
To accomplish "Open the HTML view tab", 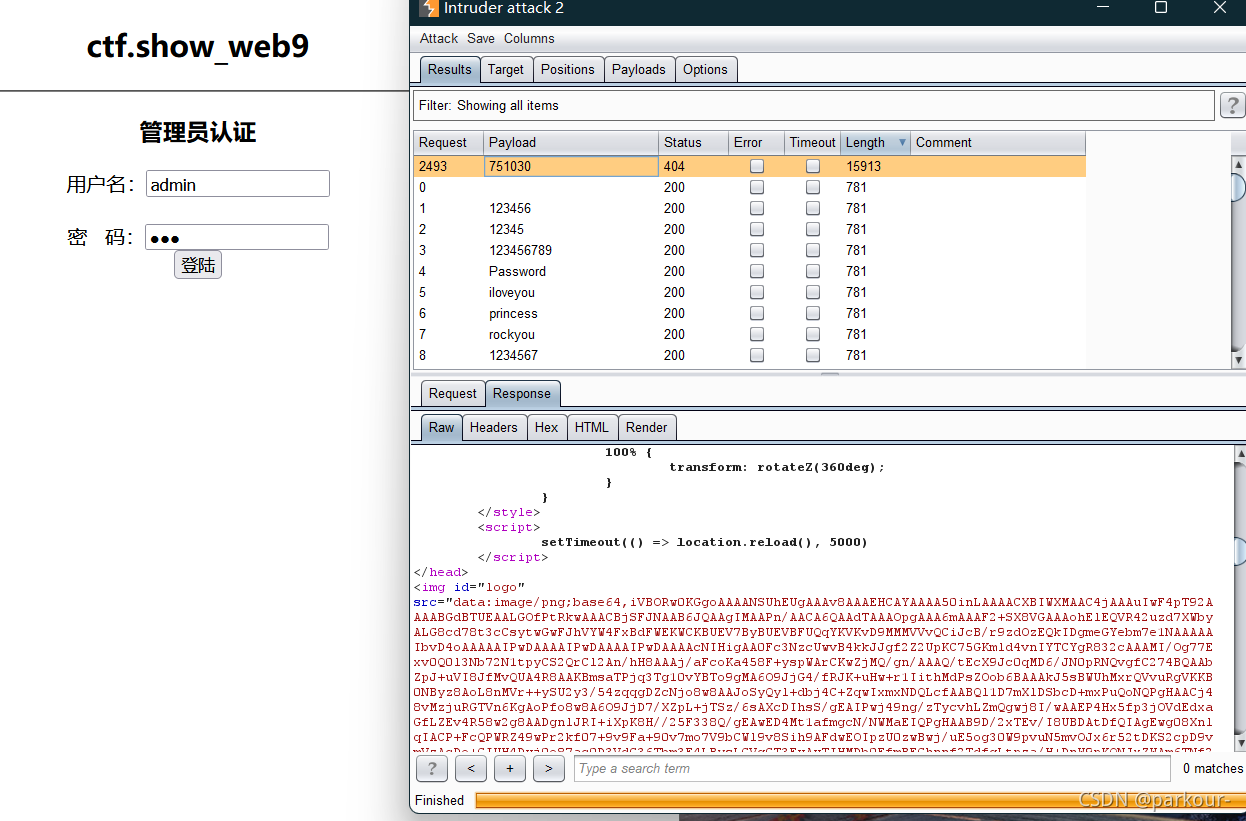I will (592, 427).
